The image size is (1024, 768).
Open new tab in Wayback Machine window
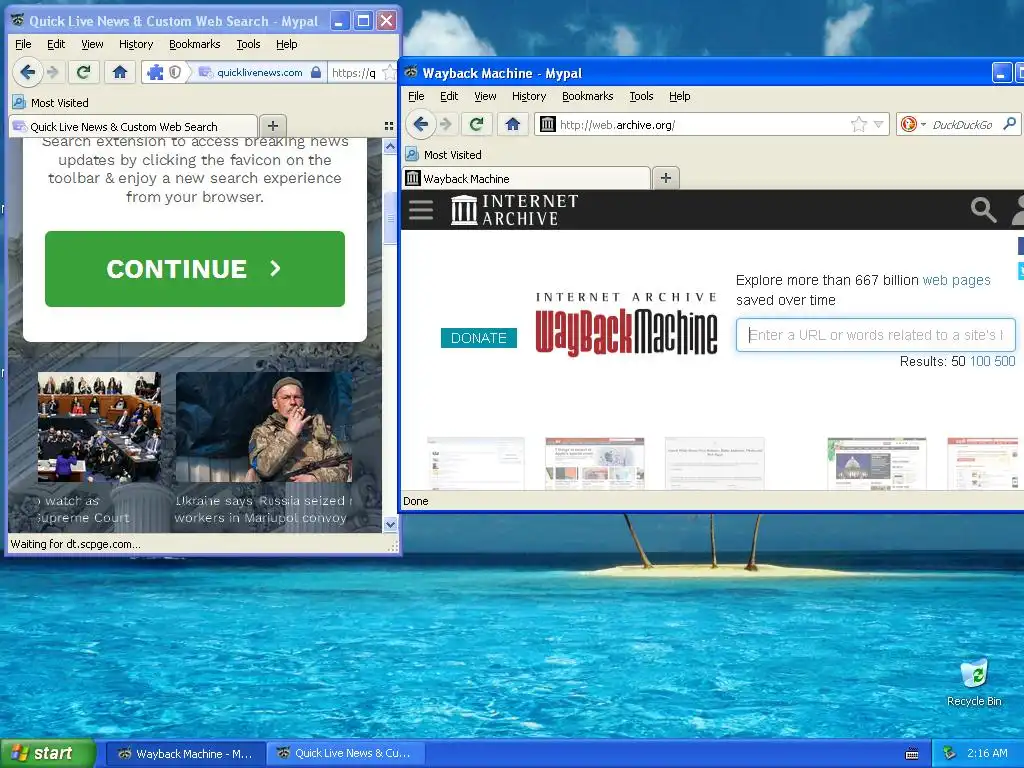(x=666, y=178)
